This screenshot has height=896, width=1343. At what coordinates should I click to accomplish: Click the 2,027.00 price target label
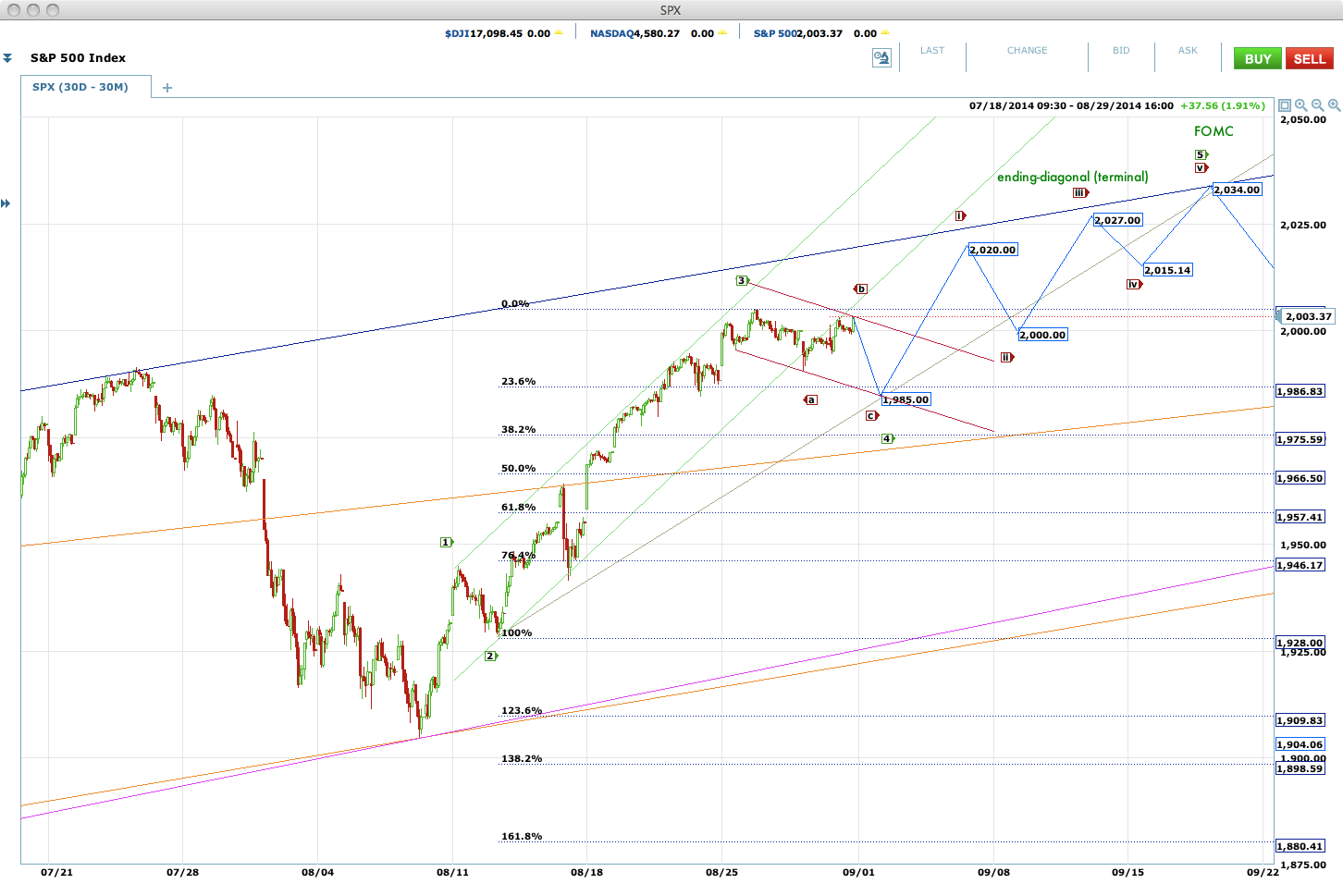[1118, 220]
